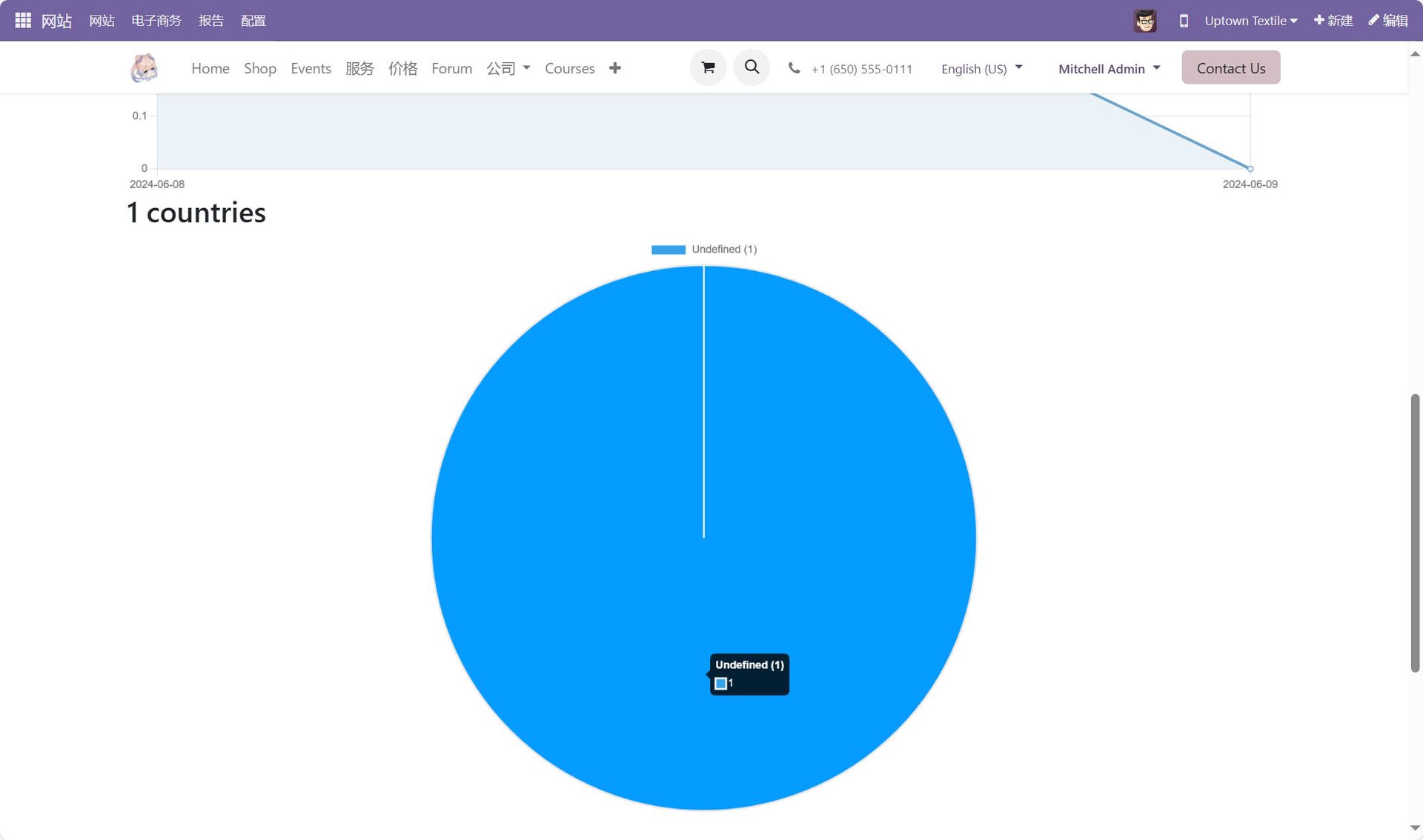
Task: Open the Courses page link
Action: coord(569,68)
